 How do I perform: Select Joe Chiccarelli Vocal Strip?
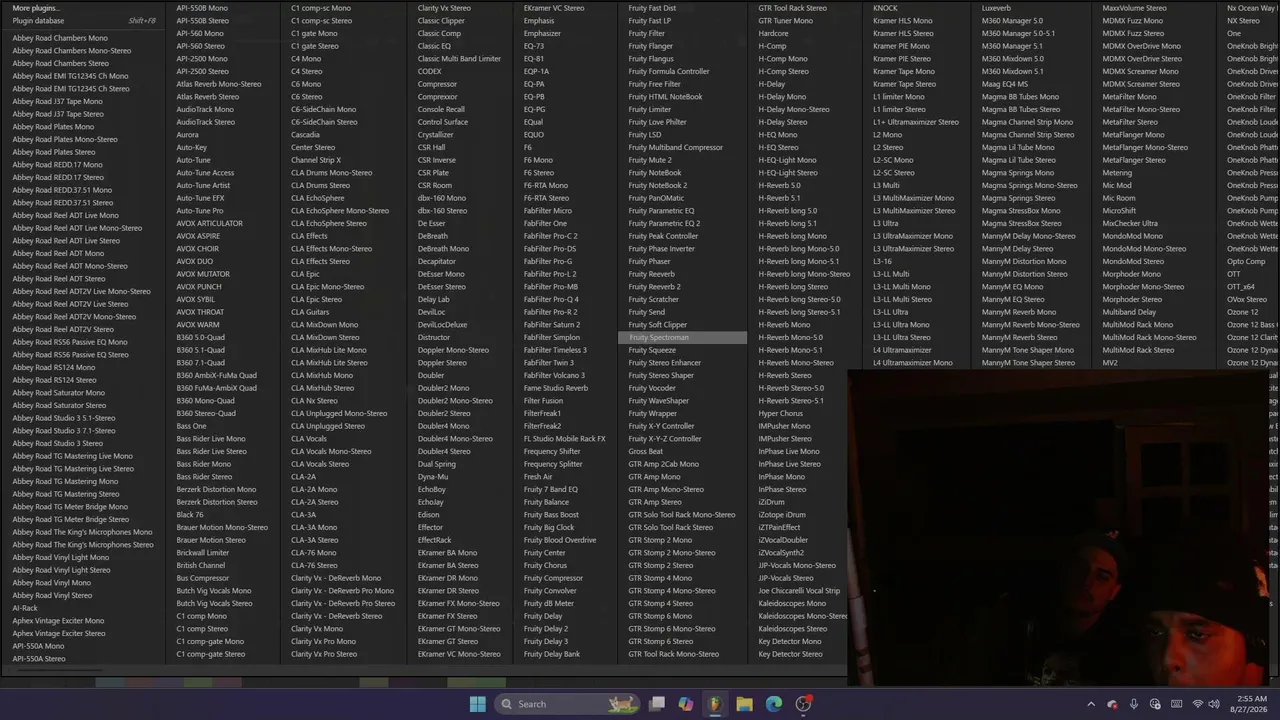pos(799,590)
